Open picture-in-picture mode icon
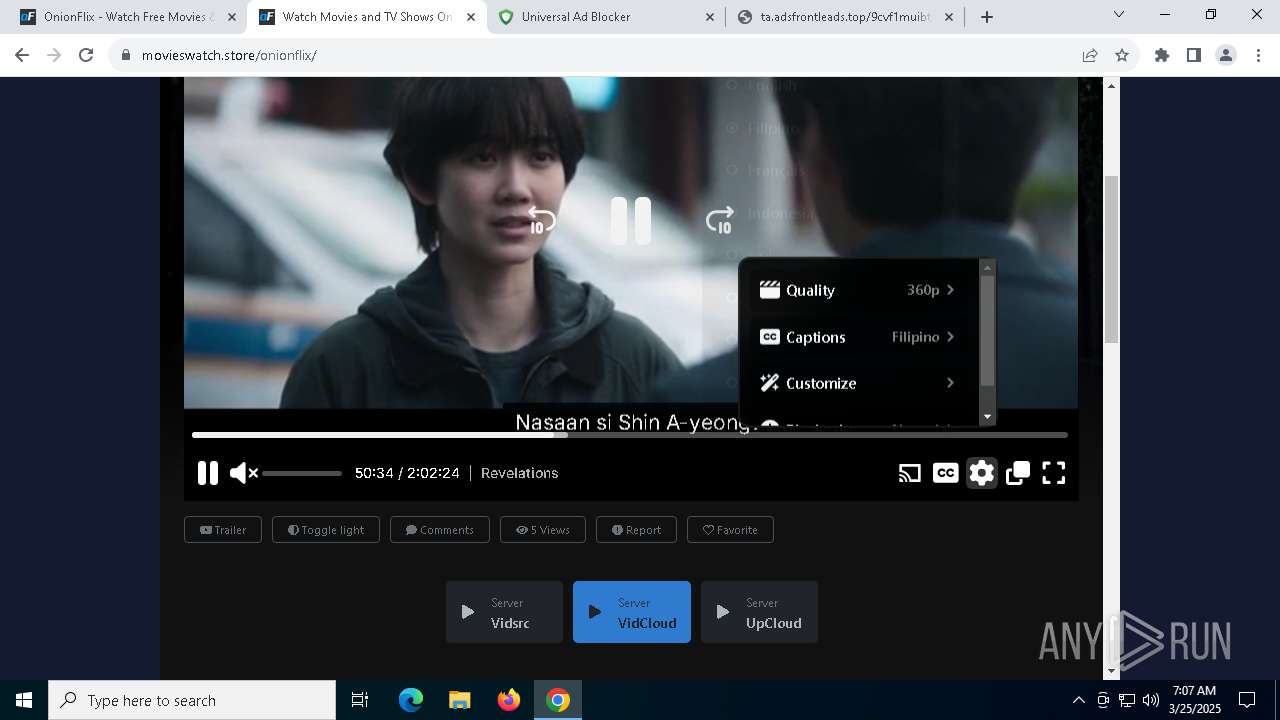 tap(1018, 473)
